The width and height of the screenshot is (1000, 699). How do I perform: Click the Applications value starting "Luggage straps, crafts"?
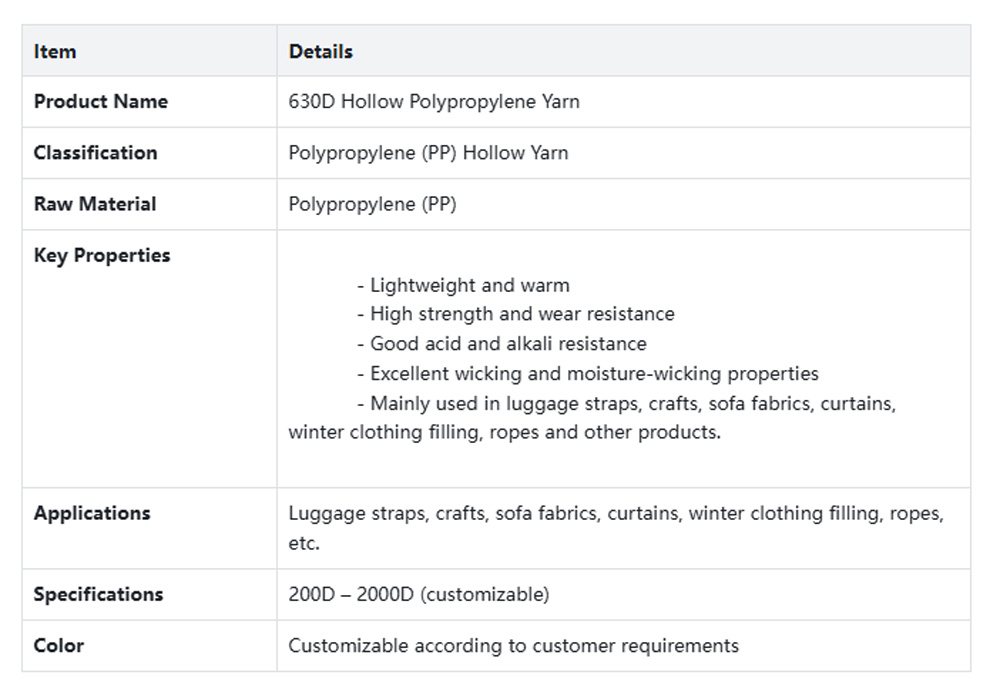(615, 514)
